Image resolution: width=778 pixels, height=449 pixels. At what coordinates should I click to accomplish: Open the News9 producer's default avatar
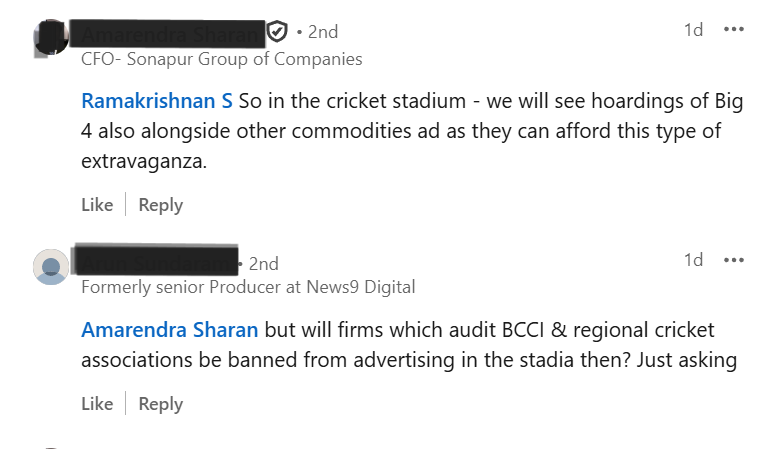coord(51,267)
